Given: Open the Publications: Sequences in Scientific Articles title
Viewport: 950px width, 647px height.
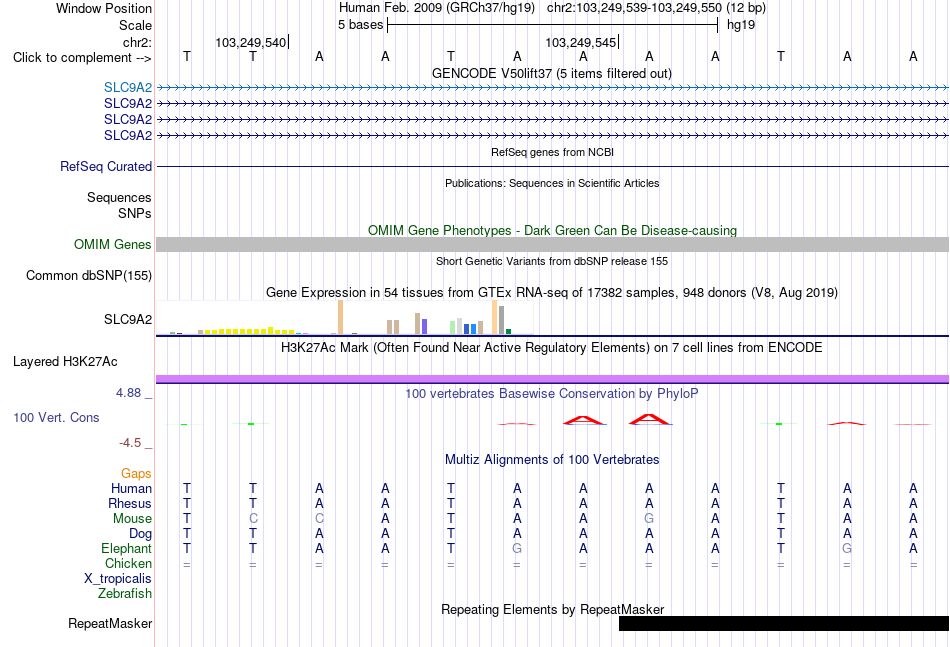Looking at the screenshot, I should [552, 183].
